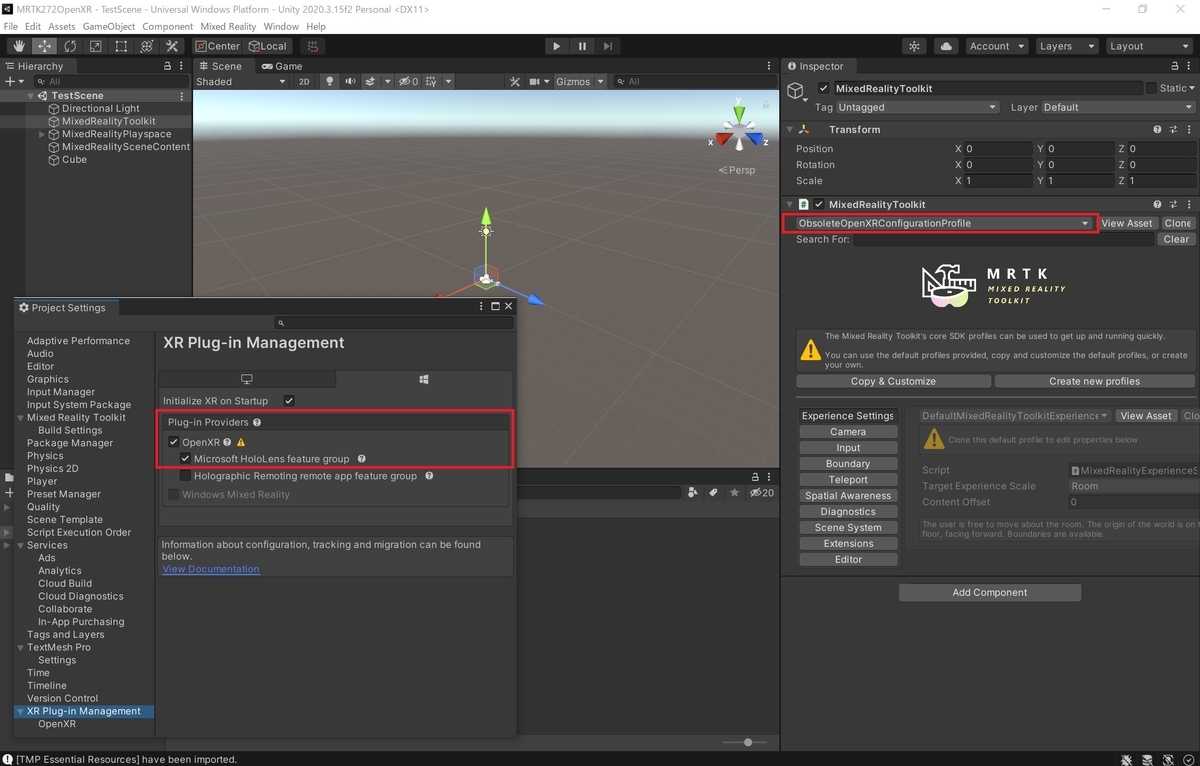
Task: Select the Scale tool
Action: click(x=95, y=46)
